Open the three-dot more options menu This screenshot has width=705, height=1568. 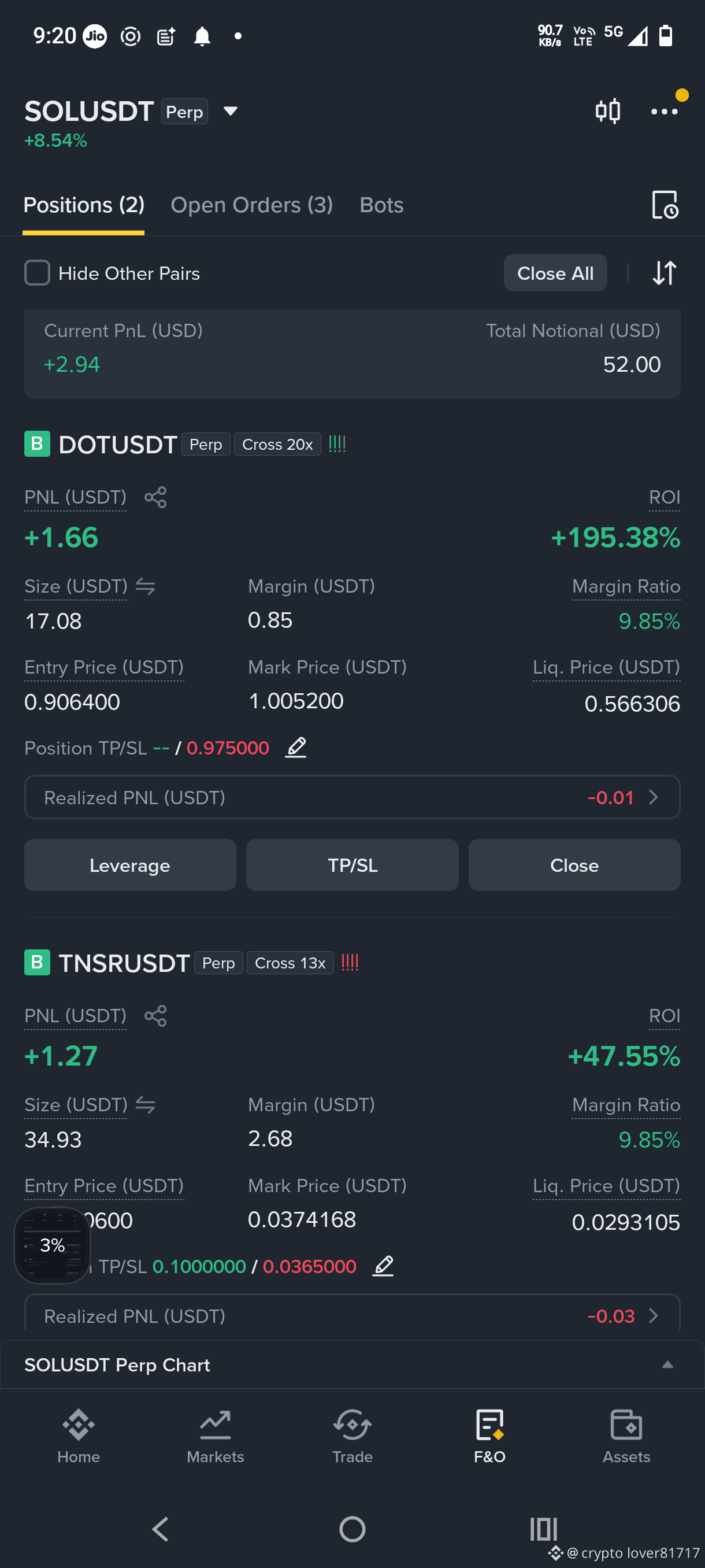[663, 112]
